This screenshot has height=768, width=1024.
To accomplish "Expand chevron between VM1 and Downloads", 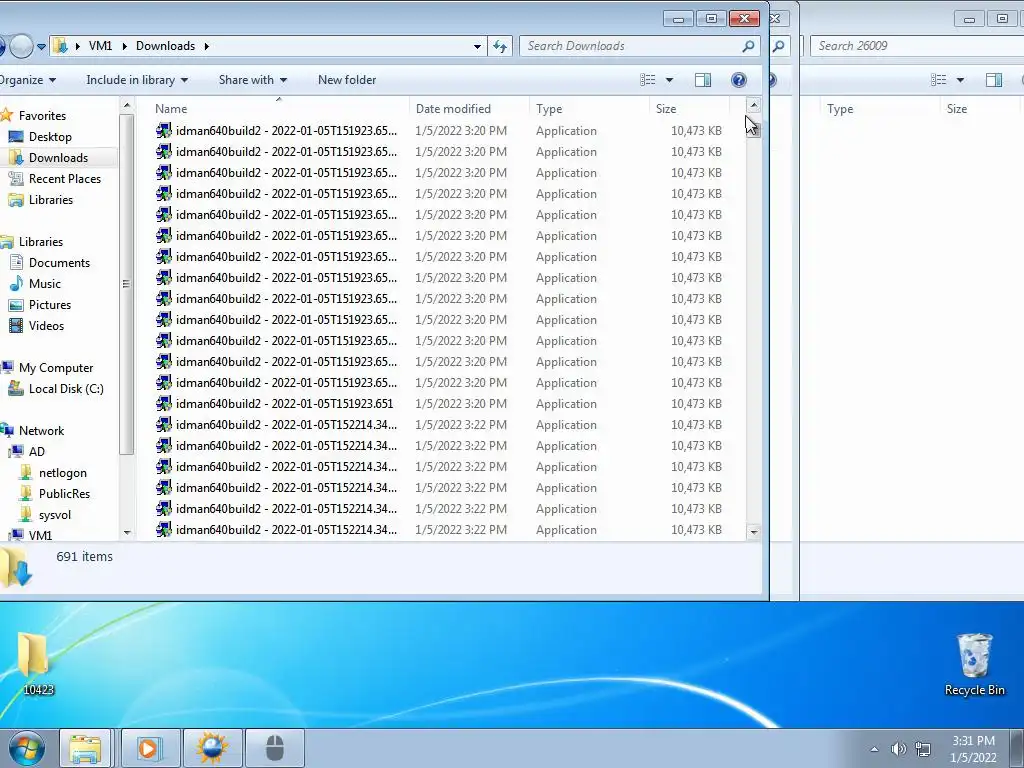I will pyautogui.click(x=124, y=46).
